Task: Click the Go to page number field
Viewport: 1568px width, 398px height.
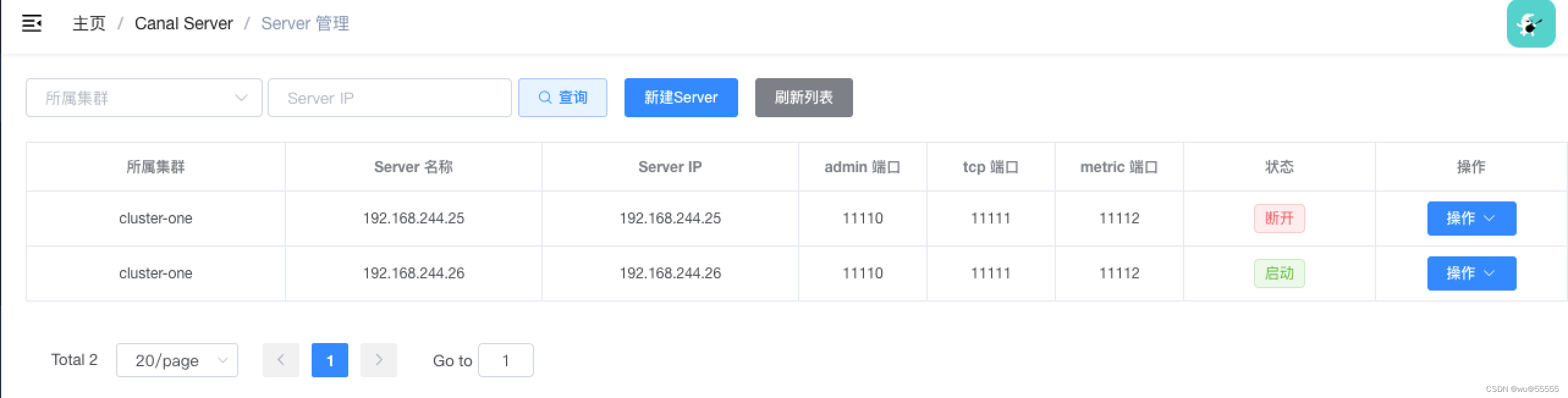Action: tap(505, 360)
